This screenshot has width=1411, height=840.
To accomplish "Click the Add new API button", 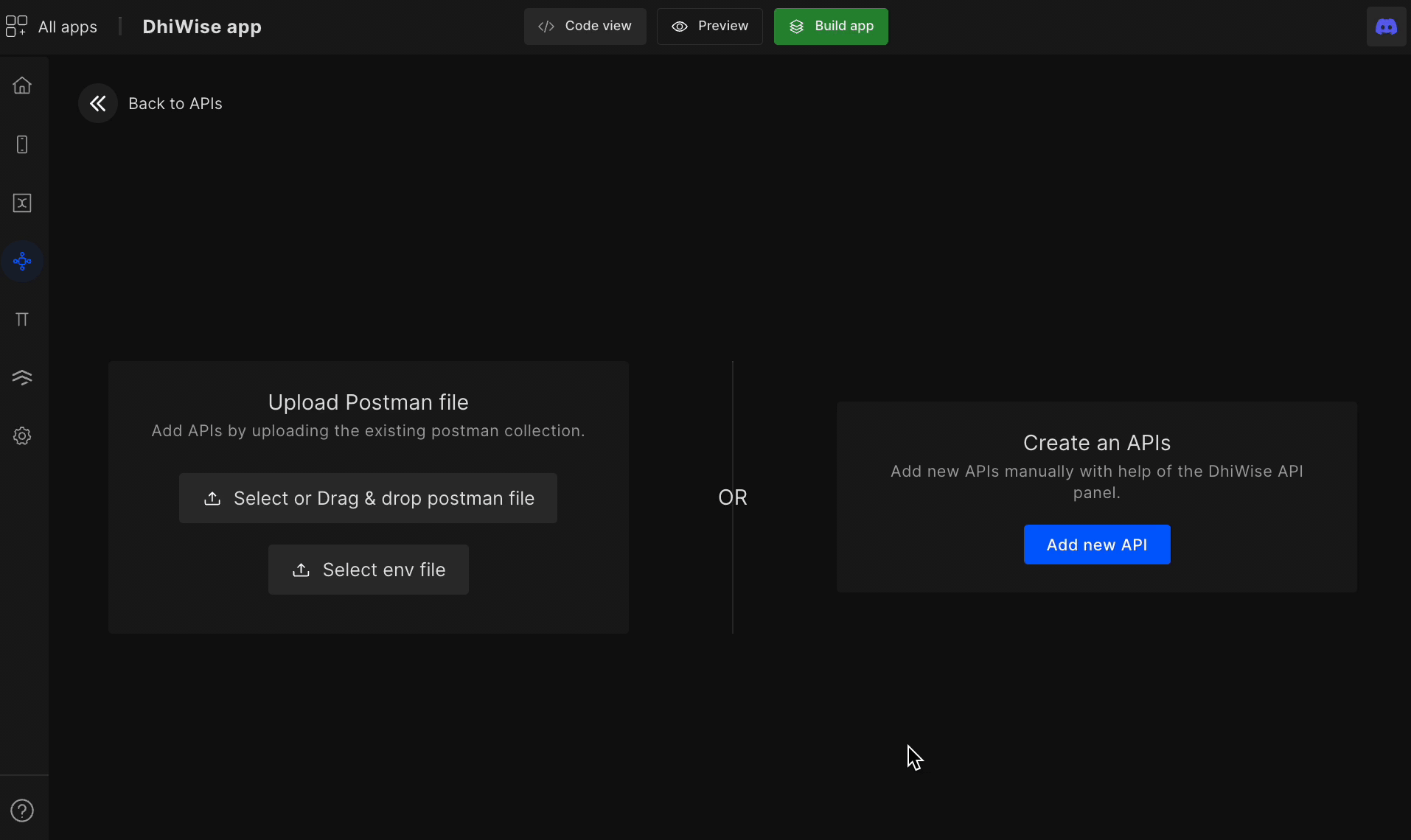I will click(1097, 545).
